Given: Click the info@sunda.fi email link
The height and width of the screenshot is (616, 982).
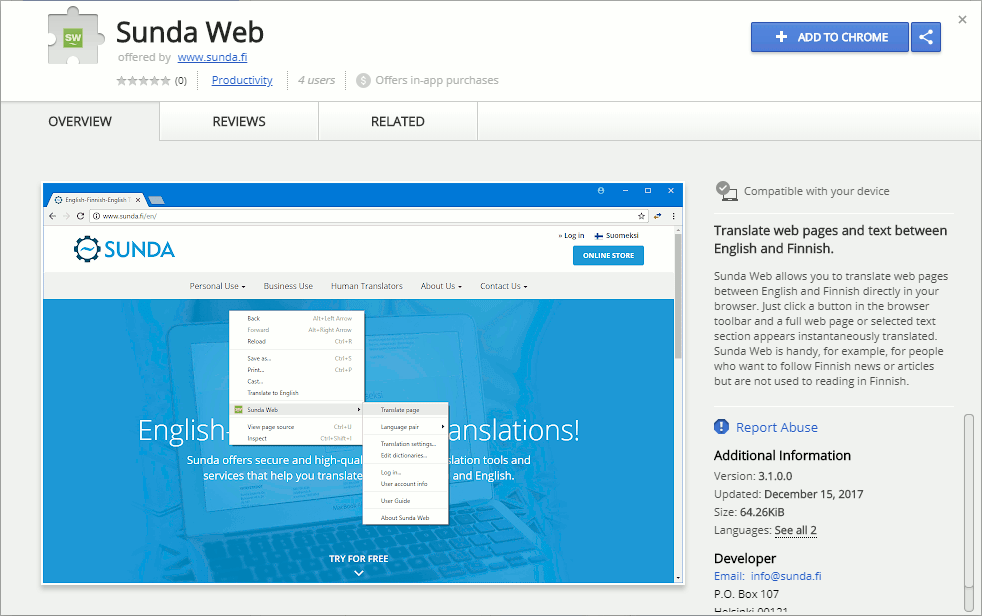Looking at the screenshot, I should pyautogui.click(x=786, y=576).
